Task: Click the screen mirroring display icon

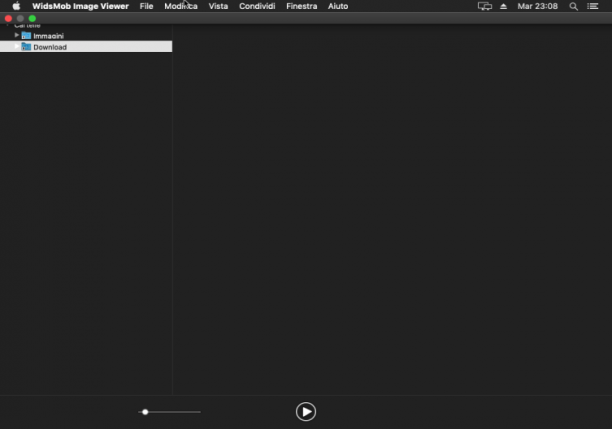Action: pyautogui.click(x=485, y=6)
